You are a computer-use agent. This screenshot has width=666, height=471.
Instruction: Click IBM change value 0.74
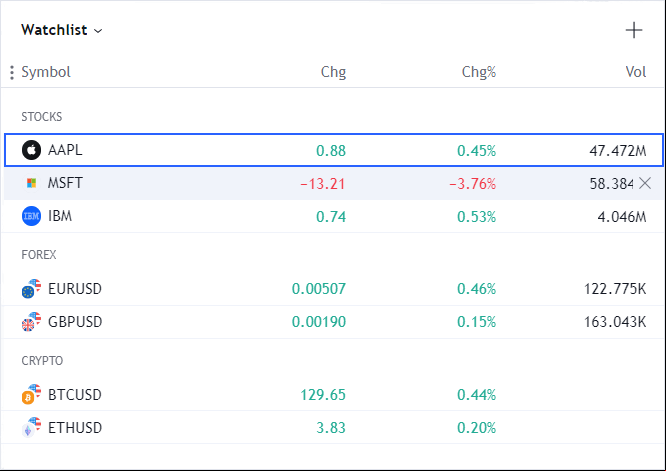[x=331, y=217]
